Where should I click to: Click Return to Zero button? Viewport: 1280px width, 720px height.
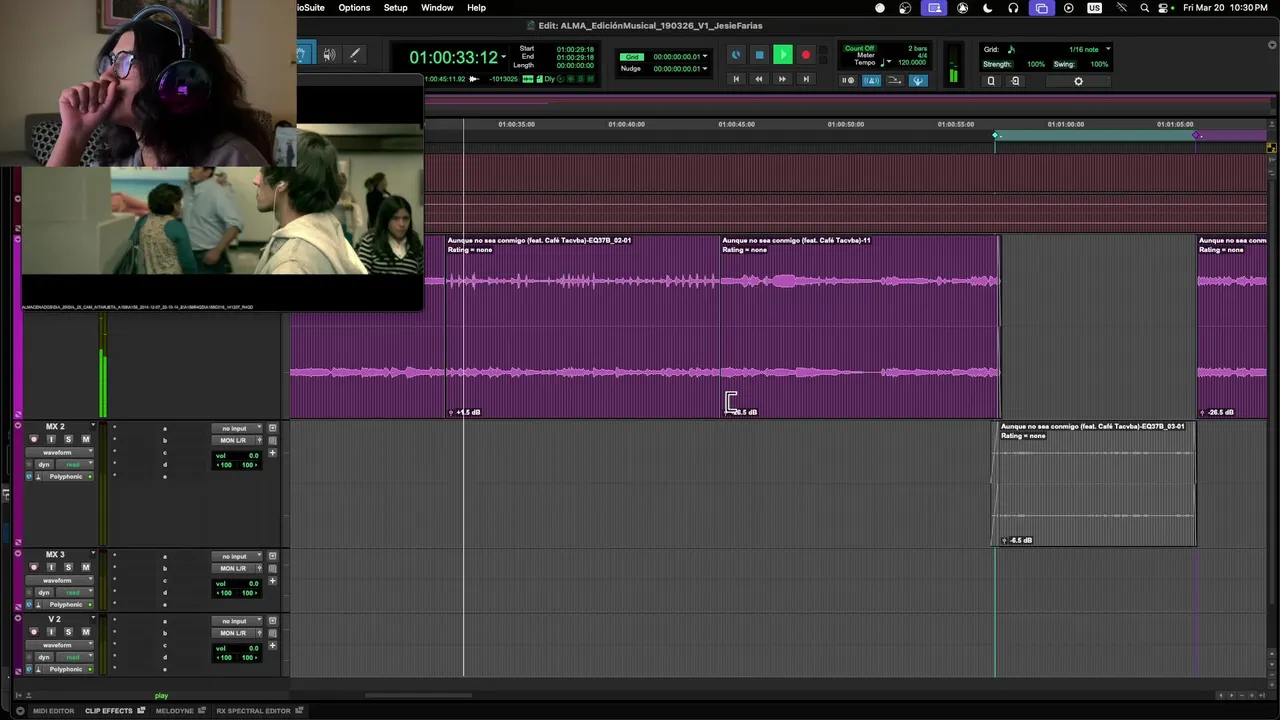tap(736, 79)
